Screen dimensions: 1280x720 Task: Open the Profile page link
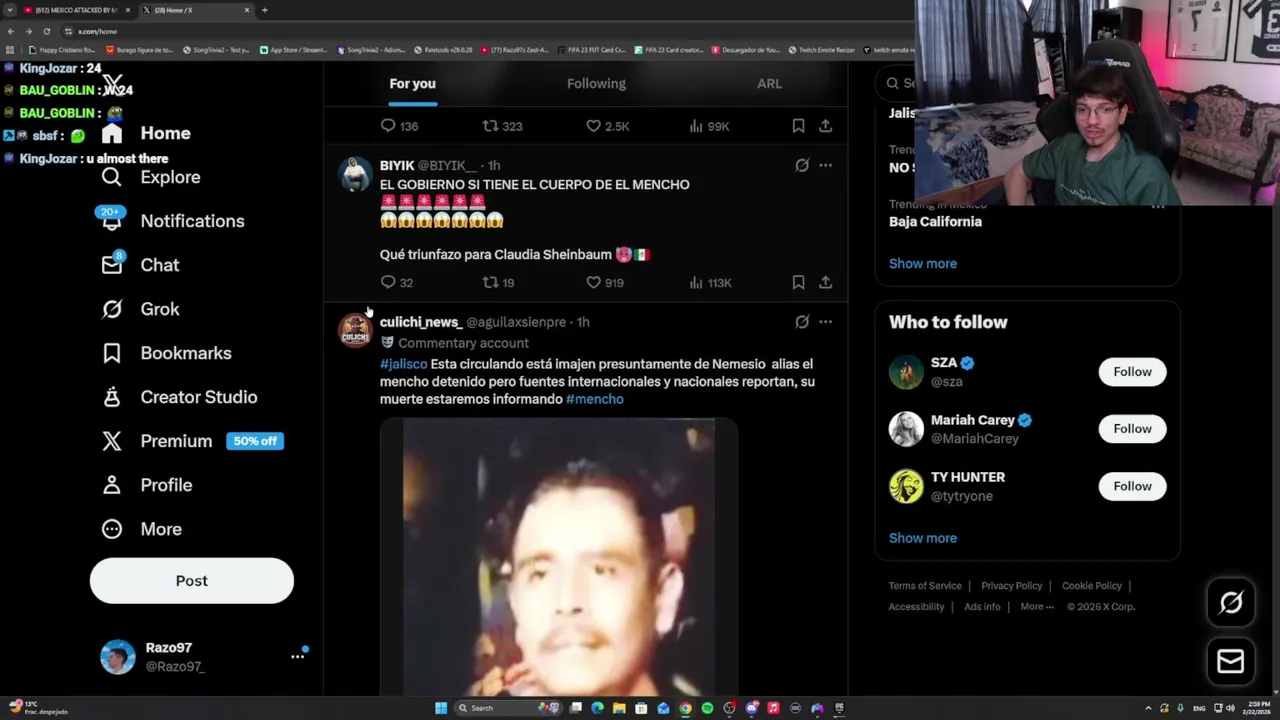[146, 485]
